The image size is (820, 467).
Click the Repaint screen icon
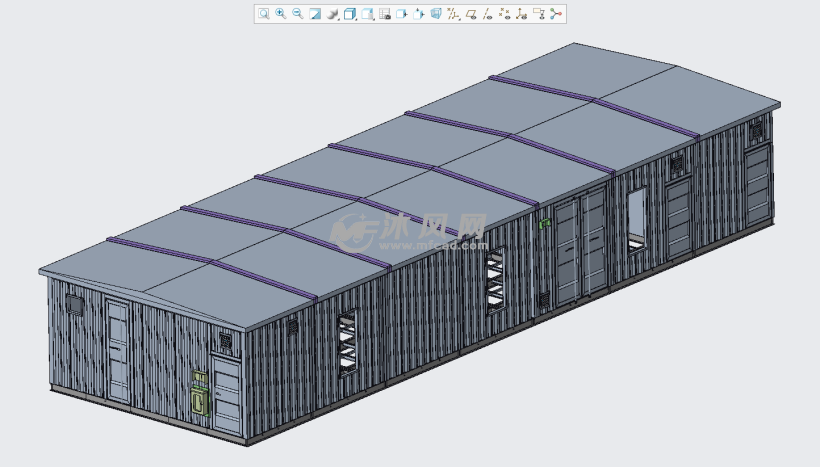click(315, 14)
